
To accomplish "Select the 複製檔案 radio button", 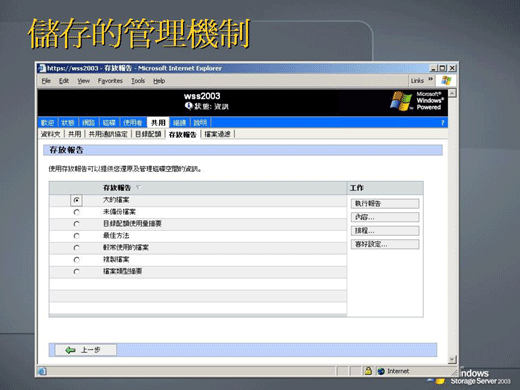I will click(x=77, y=260).
